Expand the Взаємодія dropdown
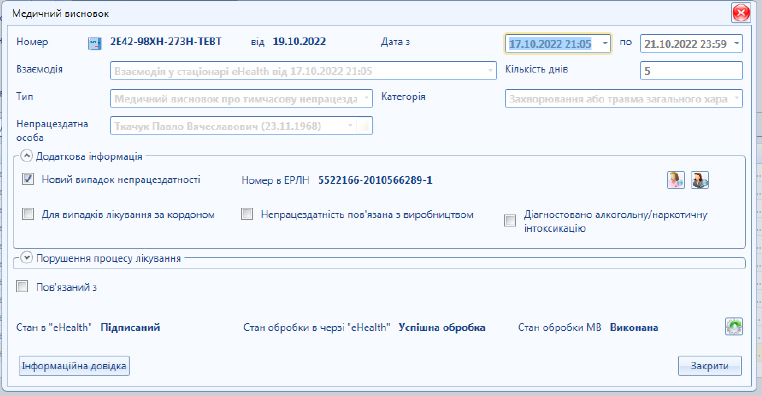The width and height of the screenshot is (762, 396). (x=490, y=71)
